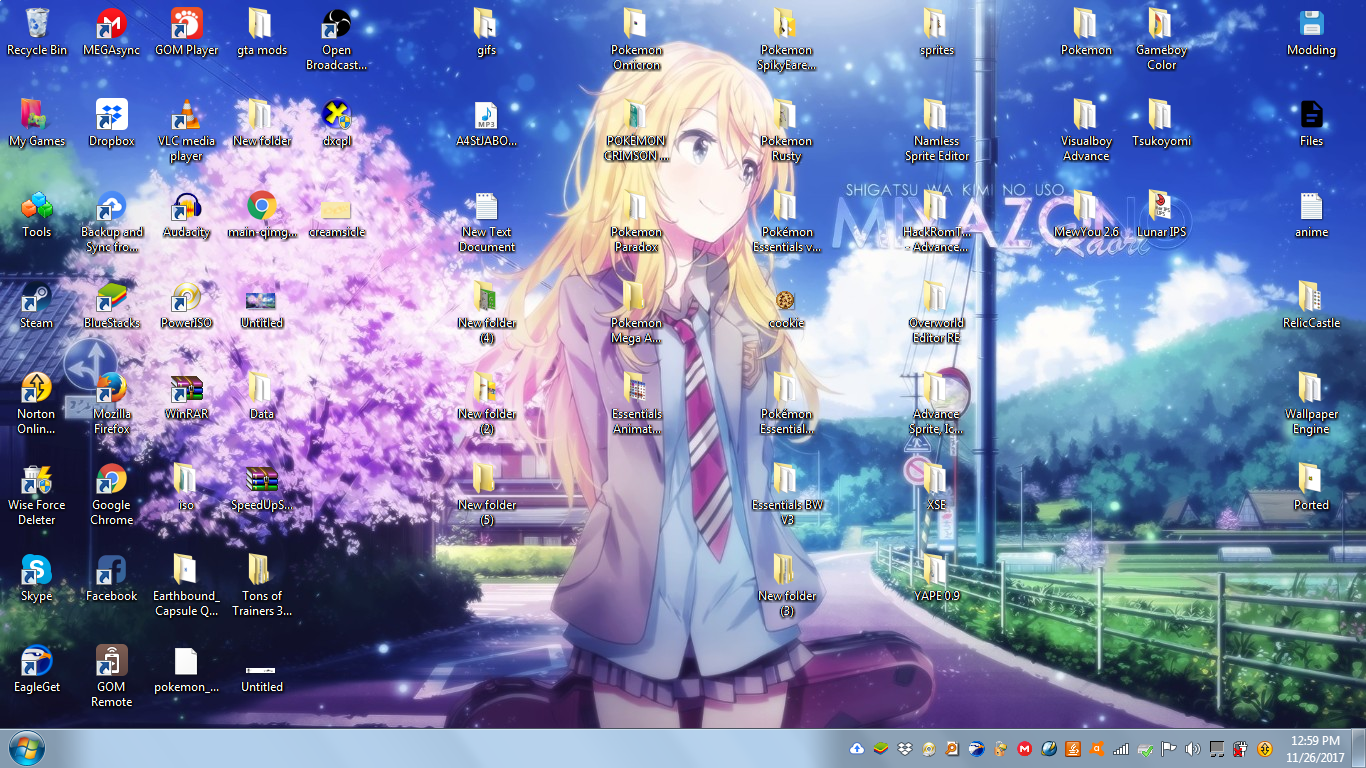Open the volume control in system tray

click(x=1192, y=748)
